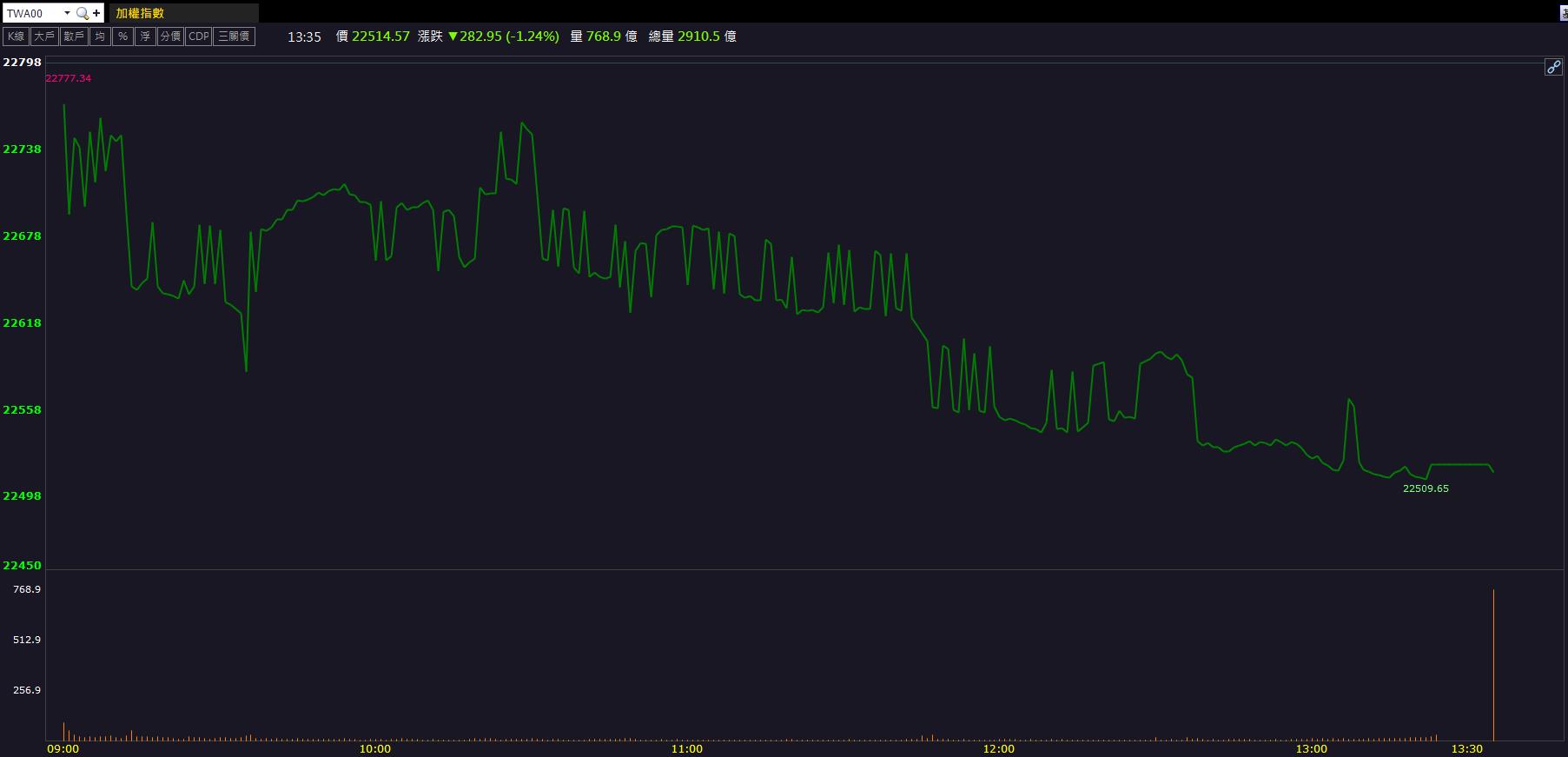
Task: Click the current price 22514.57
Action: click(380, 37)
